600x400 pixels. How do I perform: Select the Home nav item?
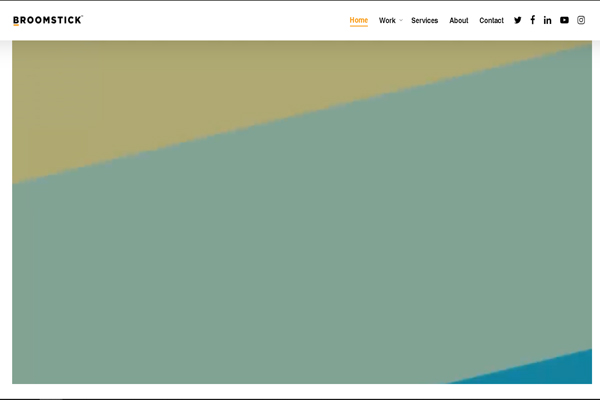point(358,20)
